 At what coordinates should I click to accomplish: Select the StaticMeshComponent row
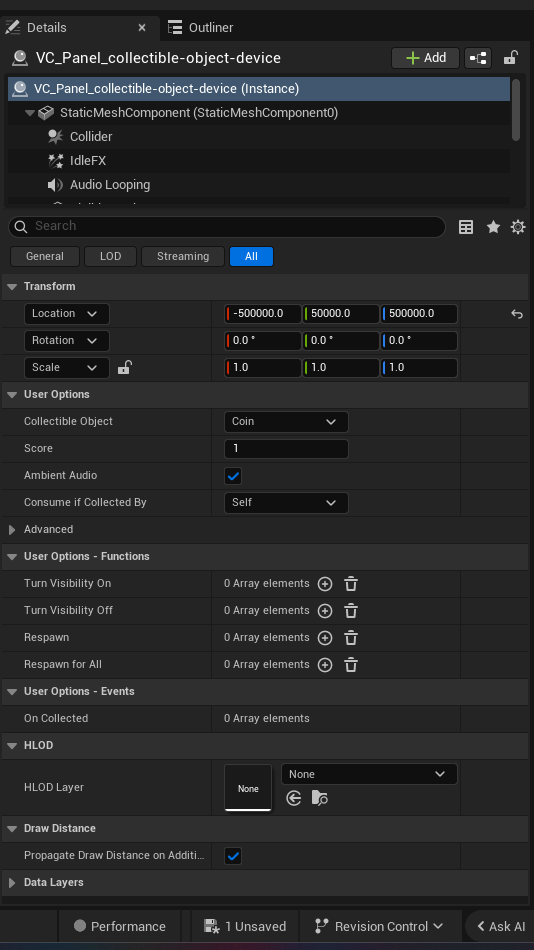click(258, 113)
